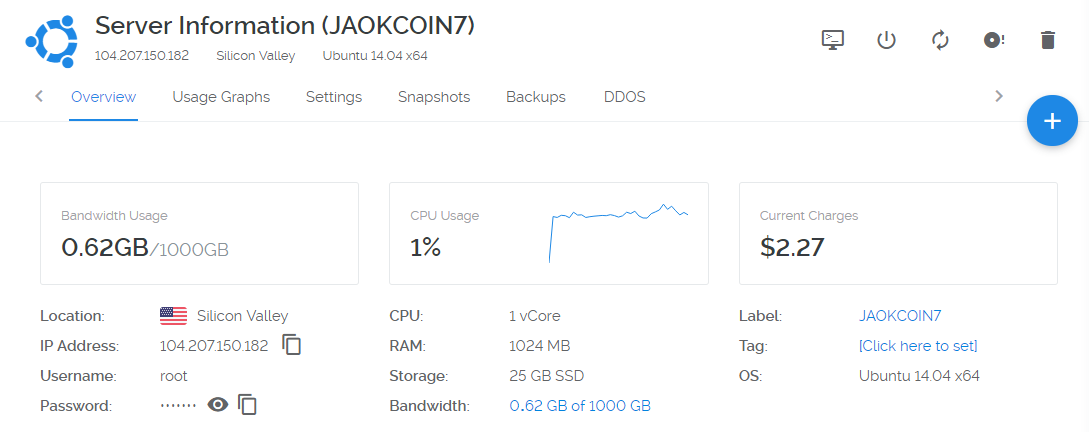This screenshot has width=1089, height=432.
Task: Open the DDOS tab
Action: point(625,97)
